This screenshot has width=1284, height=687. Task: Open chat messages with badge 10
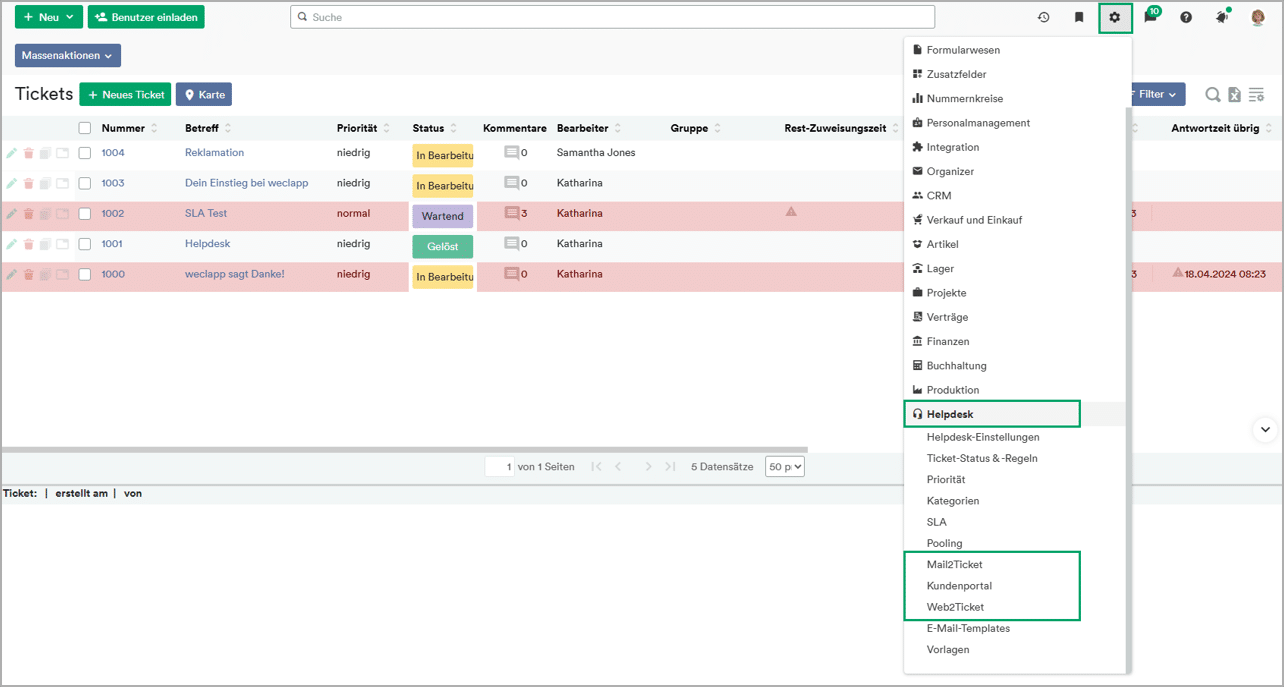pyautogui.click(x=1151, y=17)
